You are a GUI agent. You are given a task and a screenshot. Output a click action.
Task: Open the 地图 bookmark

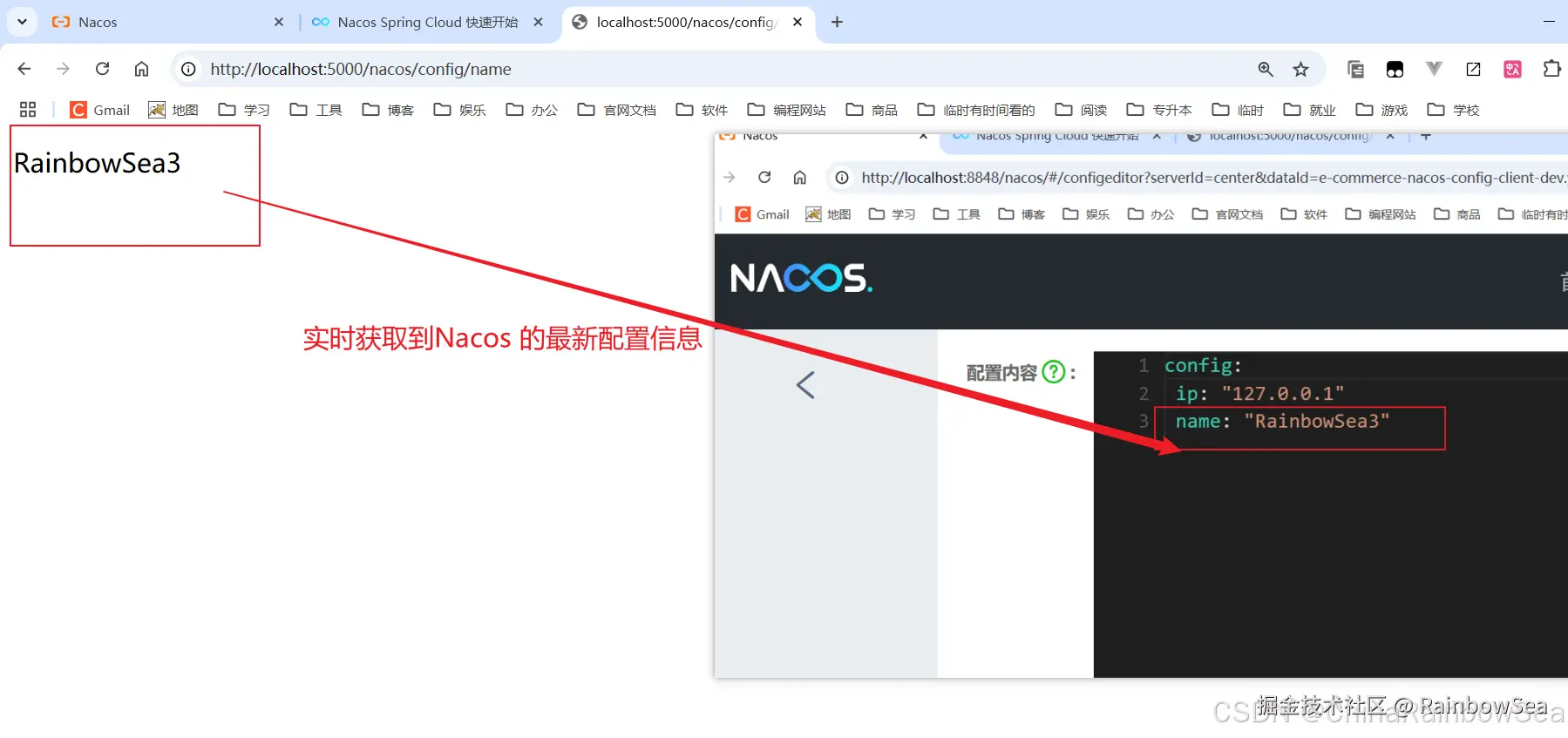point(173,110)
